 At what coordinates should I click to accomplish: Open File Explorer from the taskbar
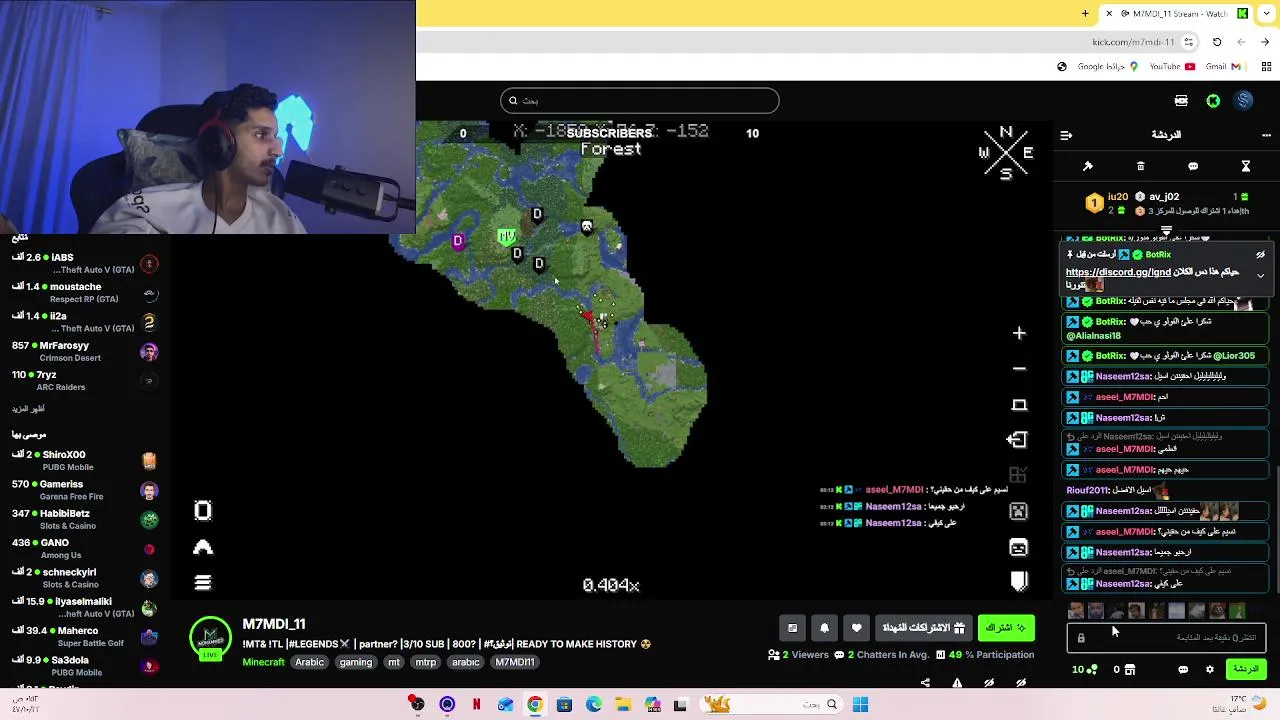(x=622, y=705)
